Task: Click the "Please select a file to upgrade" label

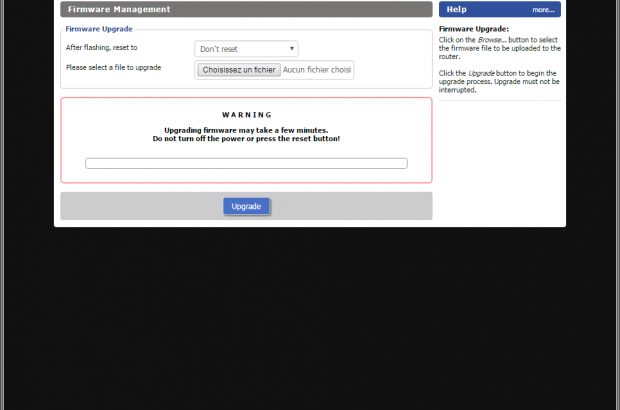Action: (x=113, y=68)
